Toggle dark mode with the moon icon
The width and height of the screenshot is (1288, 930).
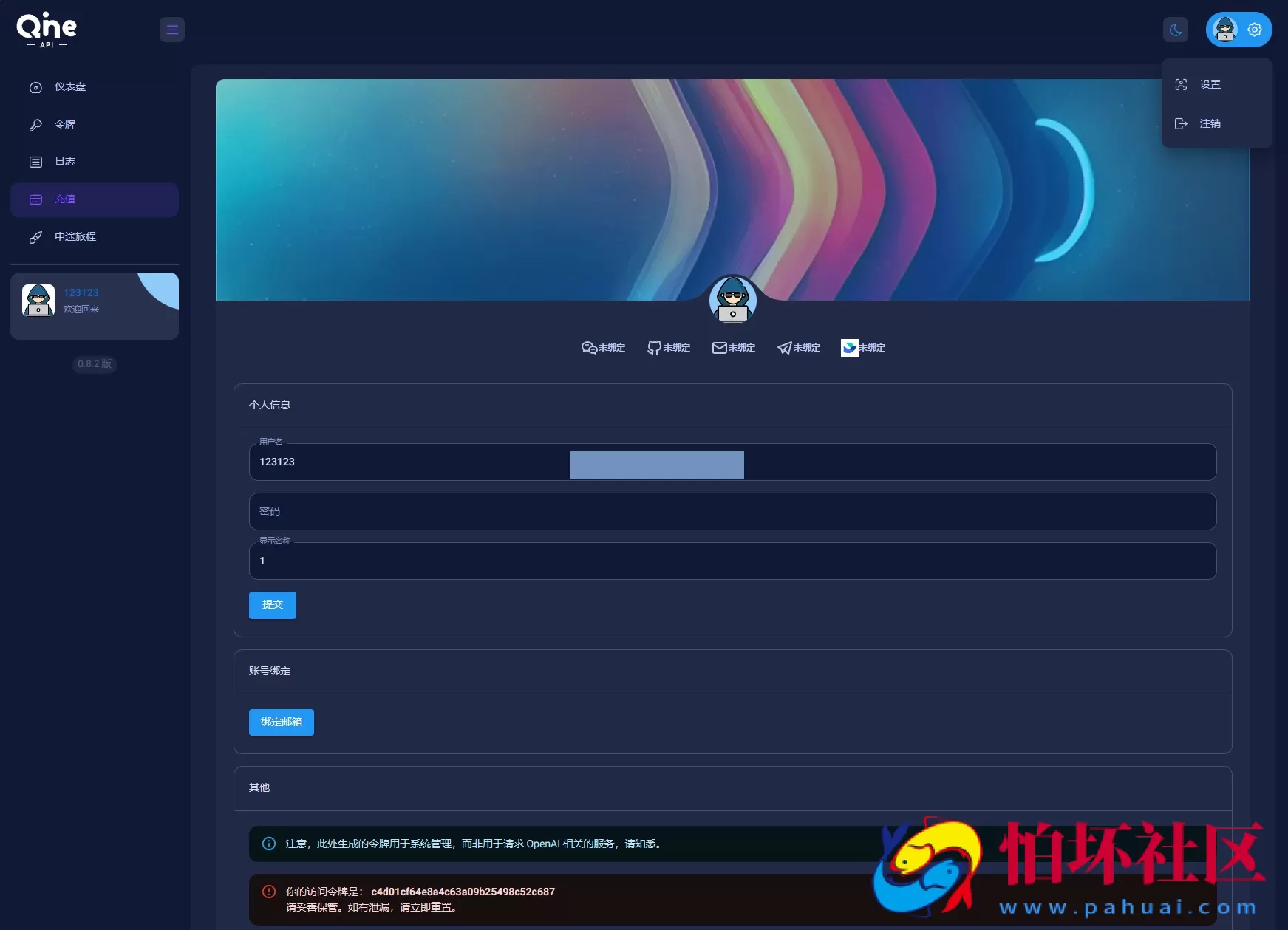(1175, 30)
